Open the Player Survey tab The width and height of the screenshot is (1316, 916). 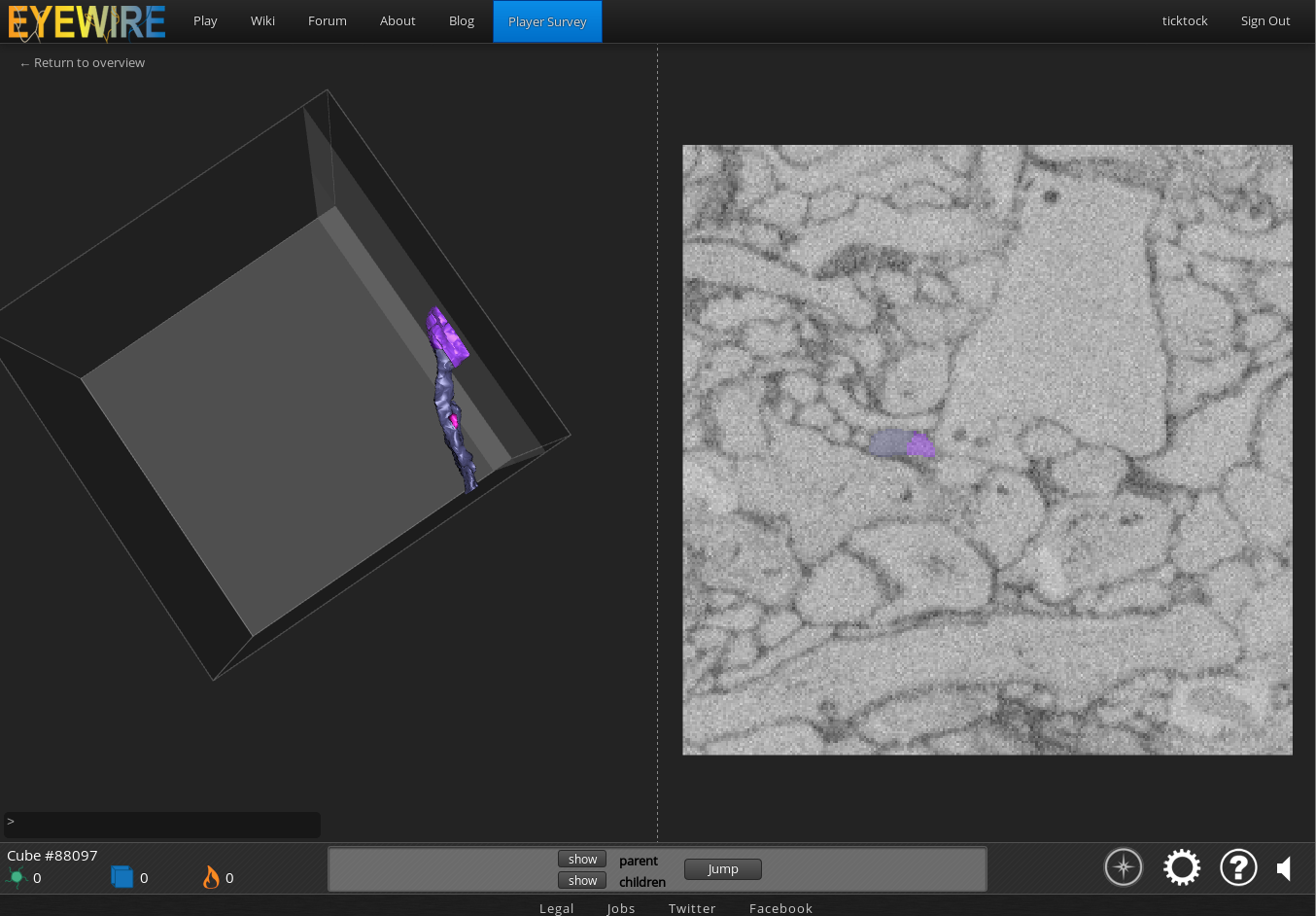[x=547, y=21]
